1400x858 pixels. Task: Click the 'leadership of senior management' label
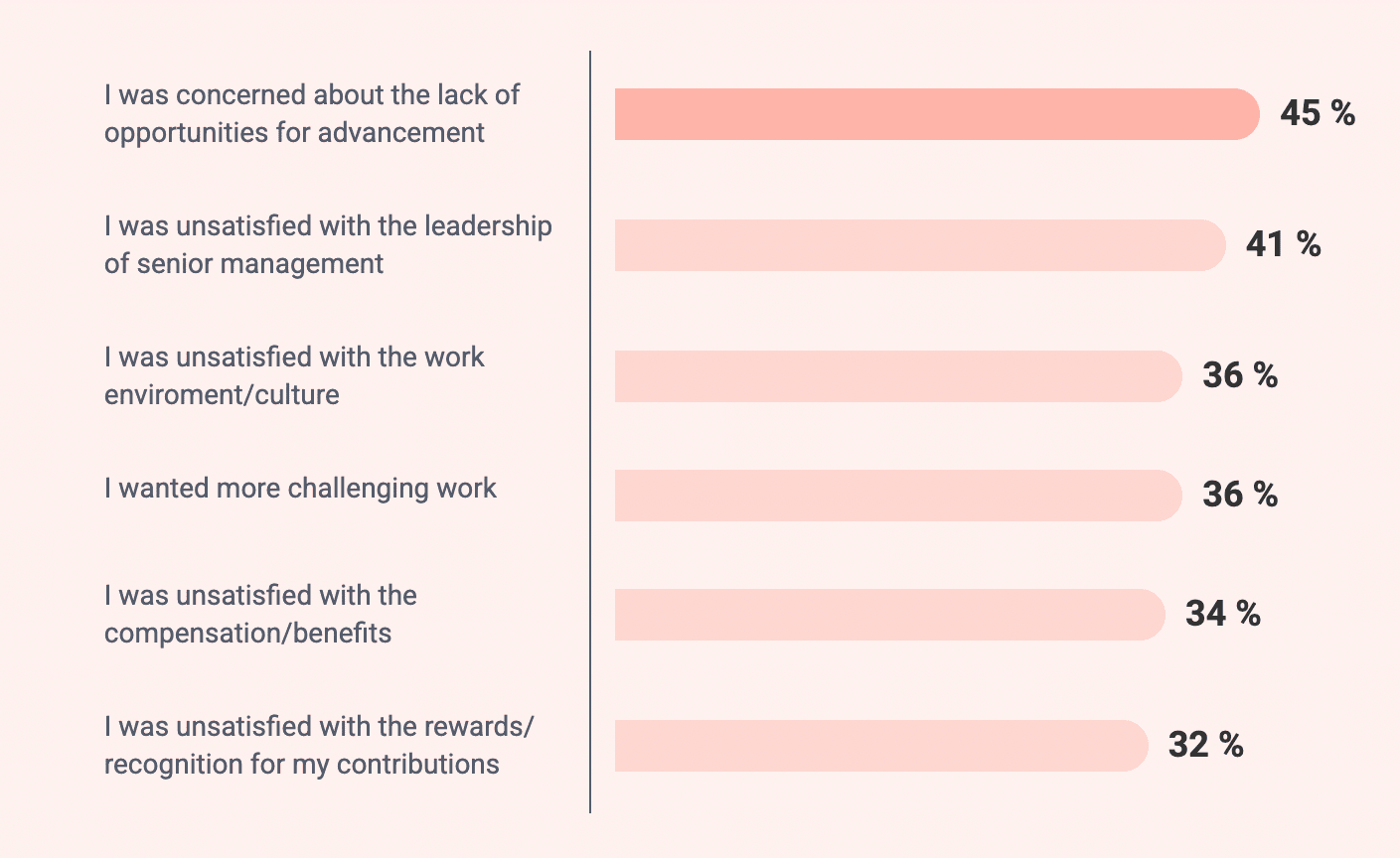[x=327, y=245]
